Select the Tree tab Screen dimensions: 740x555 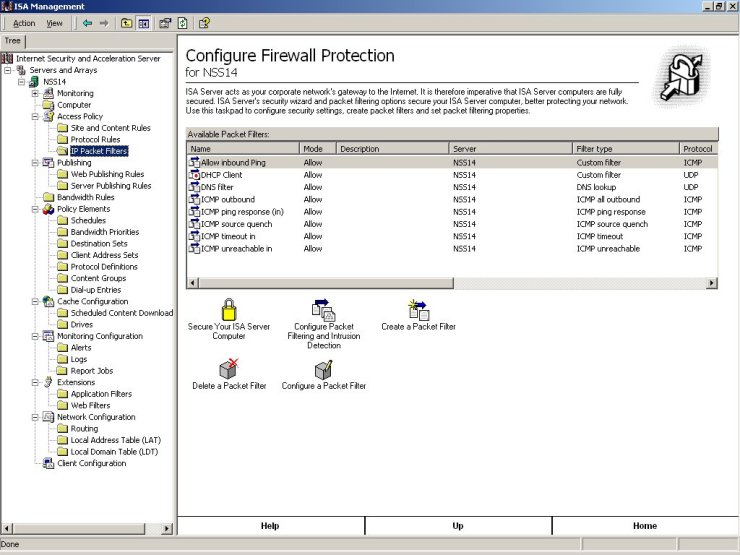click(13, 41)
